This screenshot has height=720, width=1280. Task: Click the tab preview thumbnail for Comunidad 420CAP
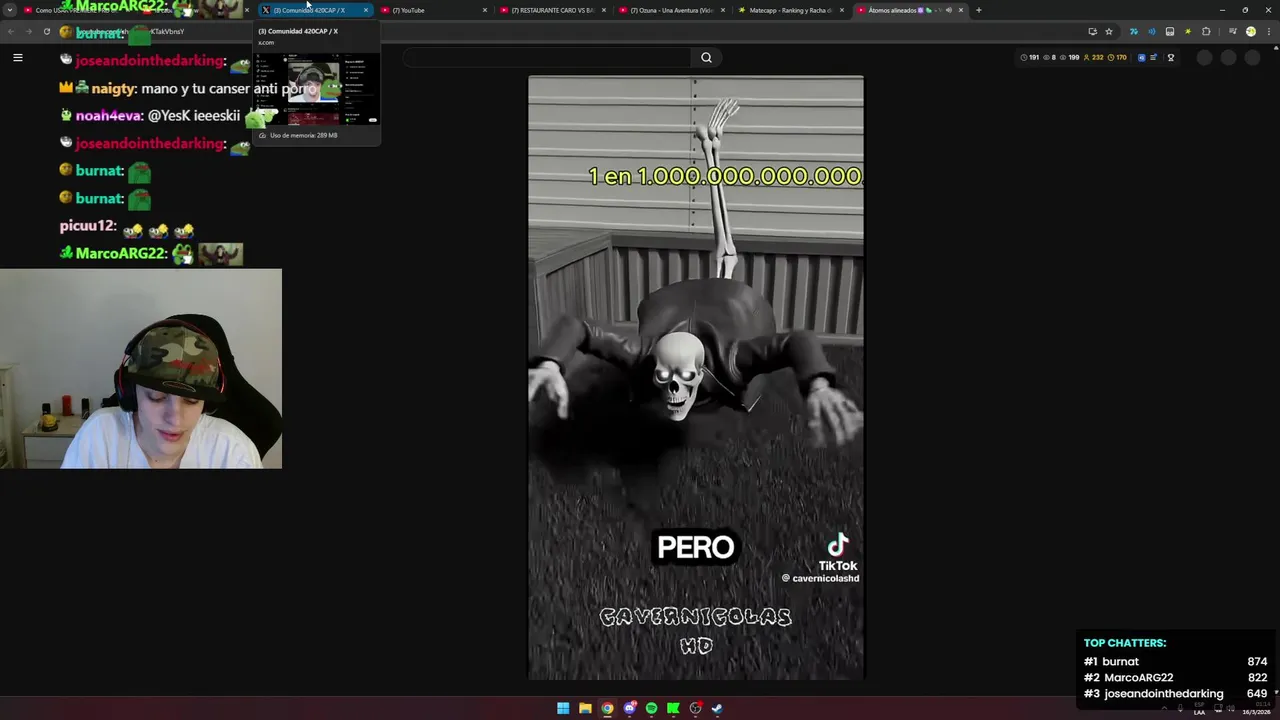(x=316, y=90)
